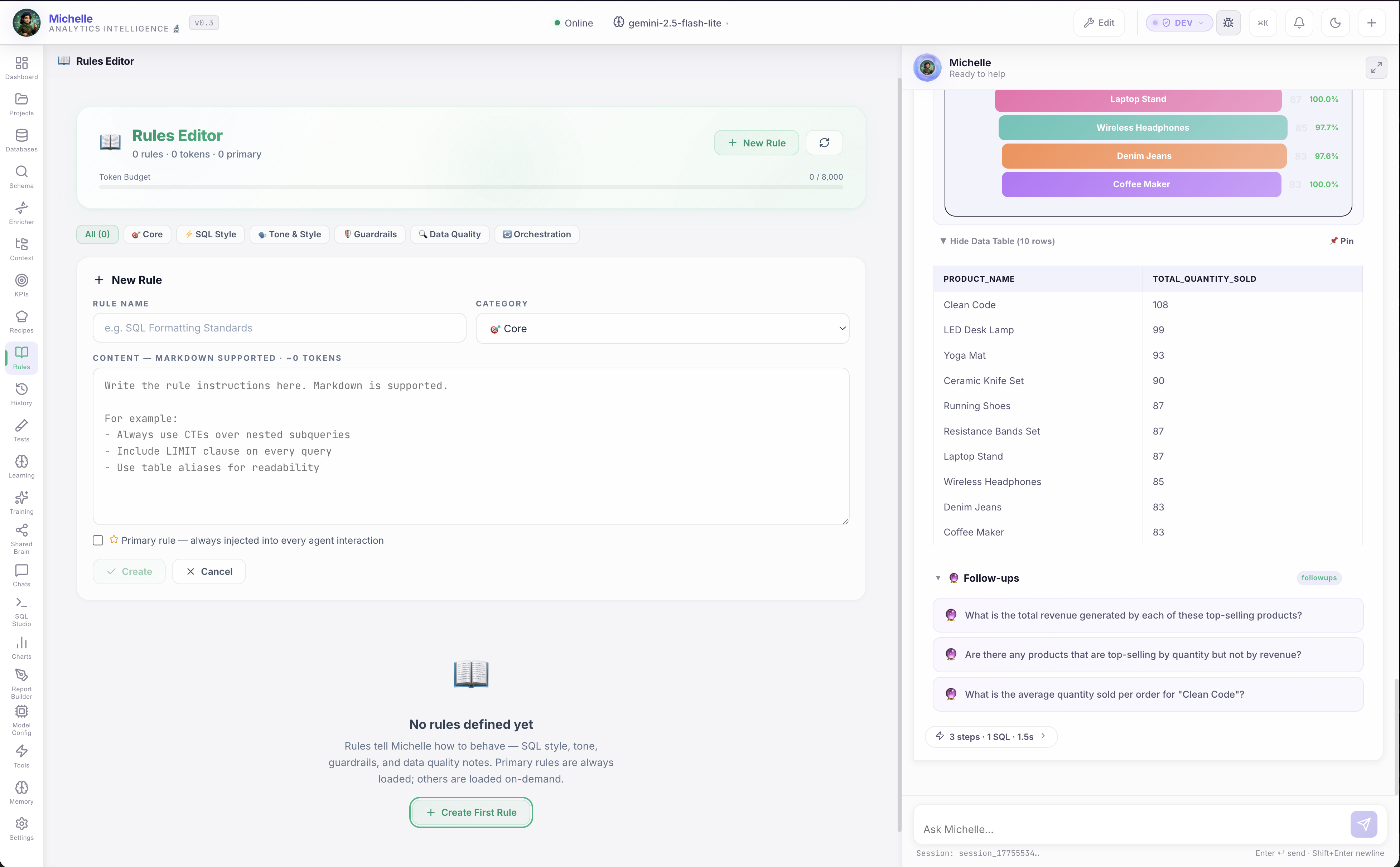Enable the Primary rule checkbox
The image size is (1400, 867).
pos(97,539)
